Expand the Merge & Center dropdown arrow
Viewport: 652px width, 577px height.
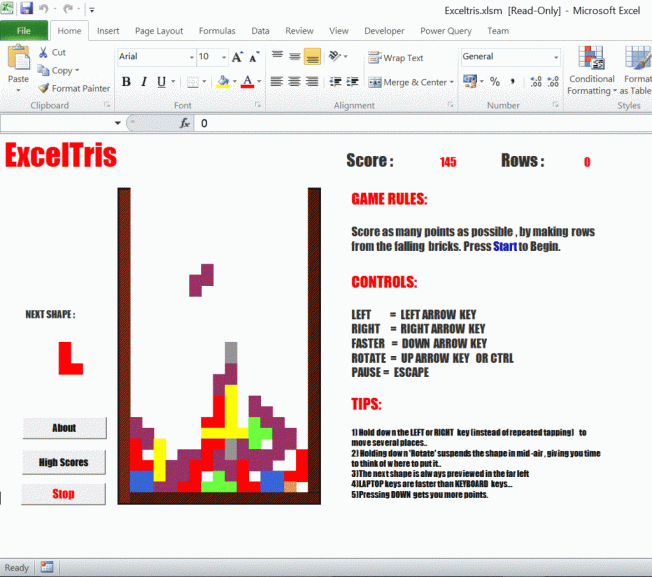[452, 82]
